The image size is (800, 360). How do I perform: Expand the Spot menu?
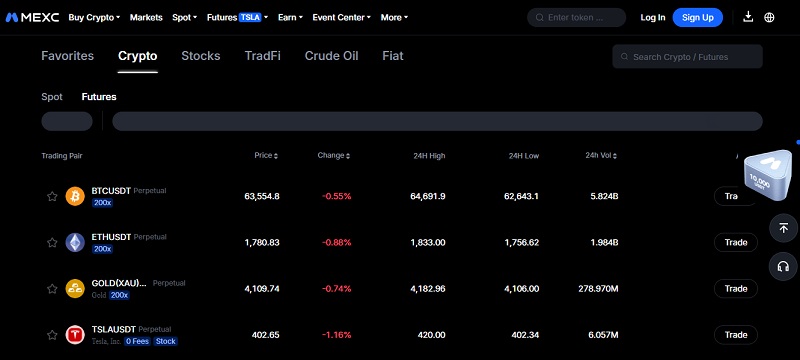(x=185, y=17)
